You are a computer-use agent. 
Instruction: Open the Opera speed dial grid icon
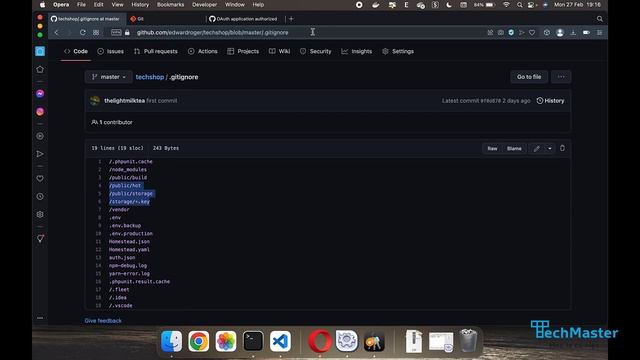pos(96,33)
